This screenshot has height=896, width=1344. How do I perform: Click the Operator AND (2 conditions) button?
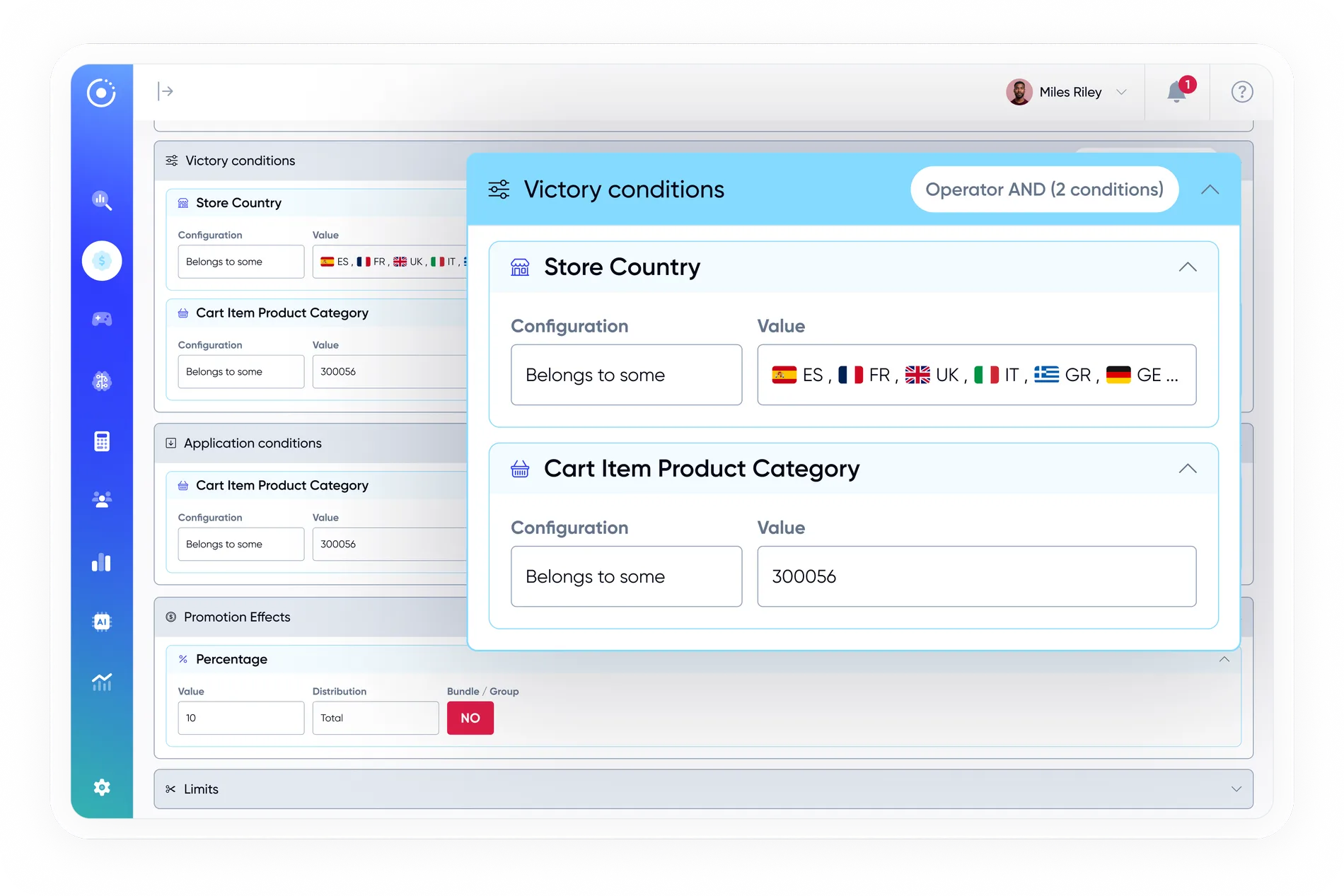tap(1044, 190)
